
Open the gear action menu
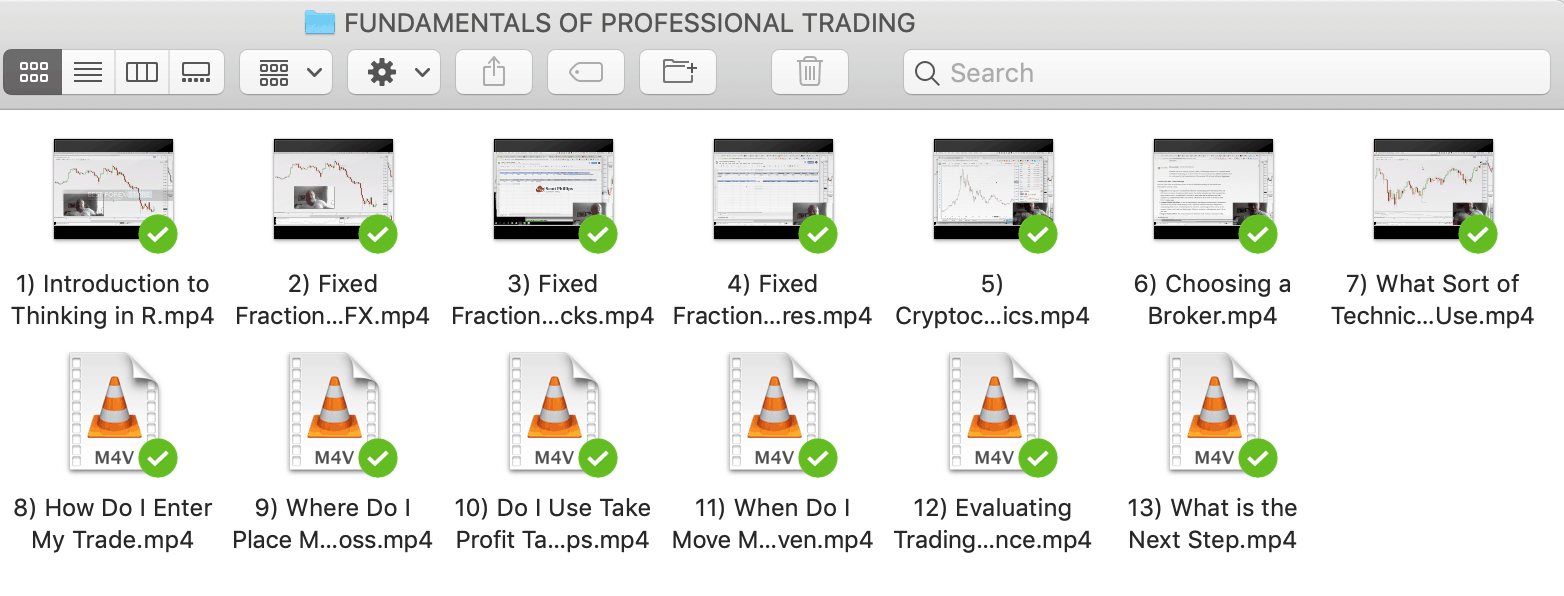(x=394, y=73)
